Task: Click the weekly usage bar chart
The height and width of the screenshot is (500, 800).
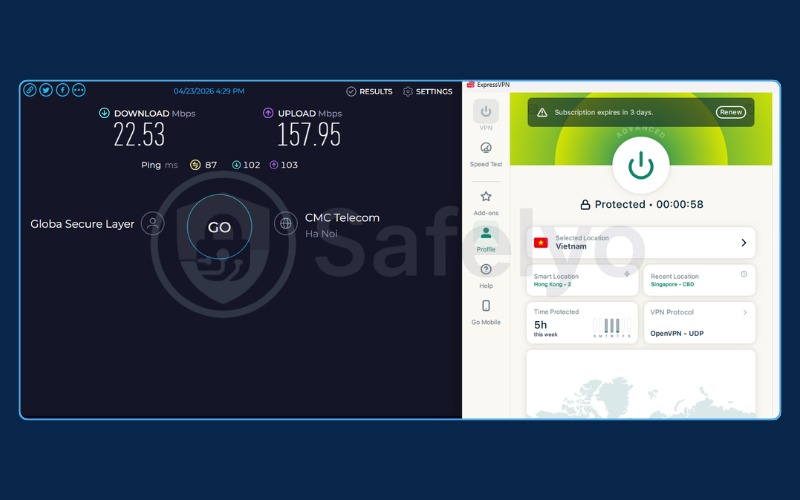Action: (x=612, y=328)
